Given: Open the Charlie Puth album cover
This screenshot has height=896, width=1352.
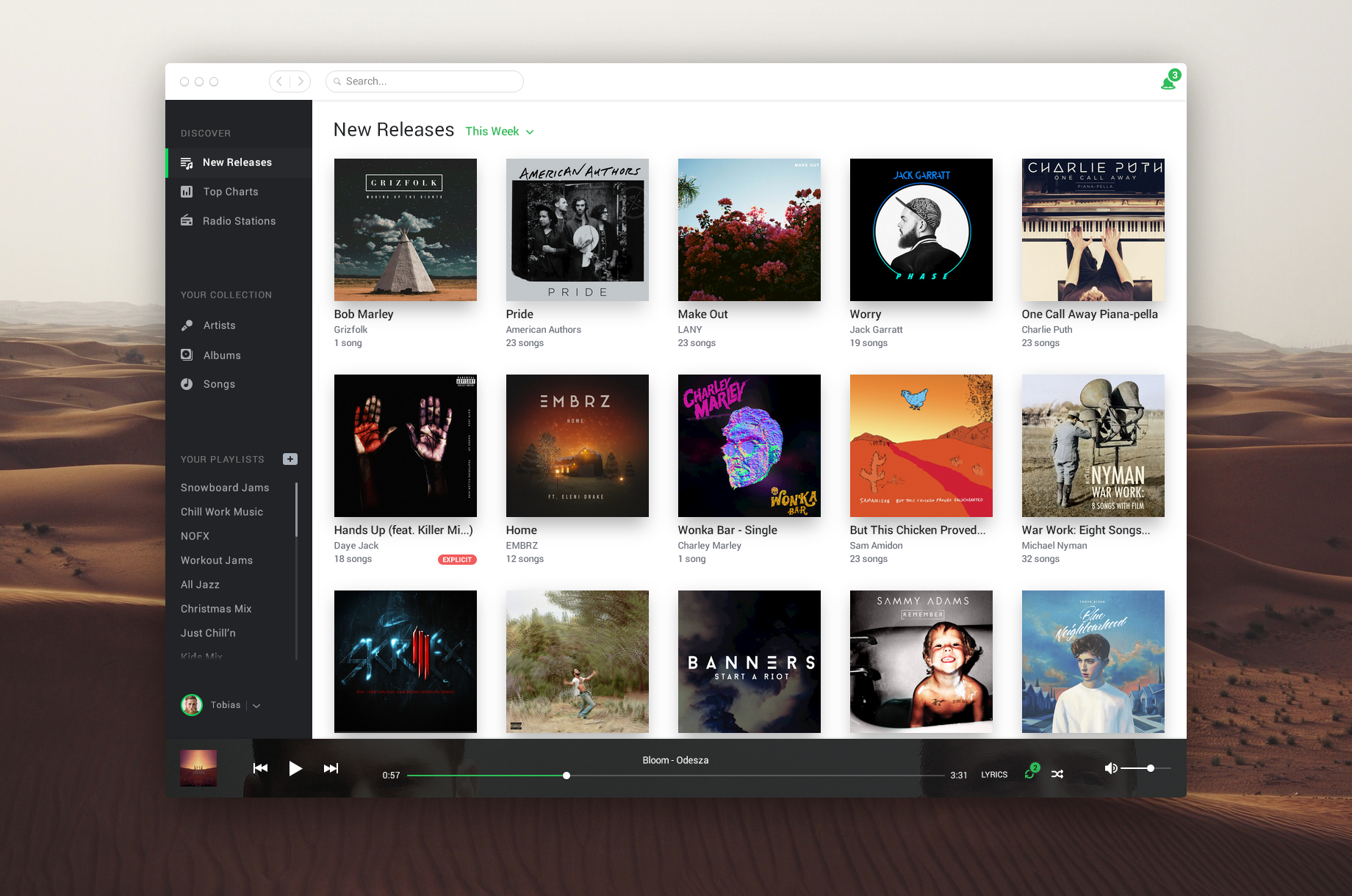Looking at the screenshot, I should click(1093, 230).
